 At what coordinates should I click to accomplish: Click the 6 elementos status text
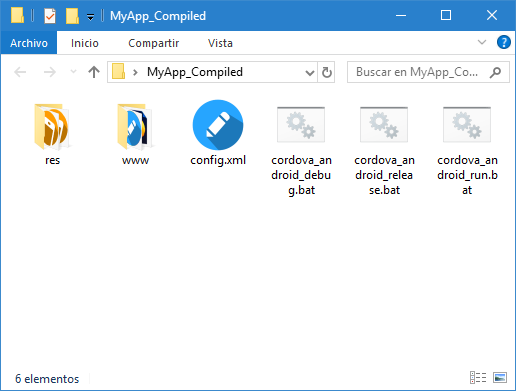click(x=47, y=379)
